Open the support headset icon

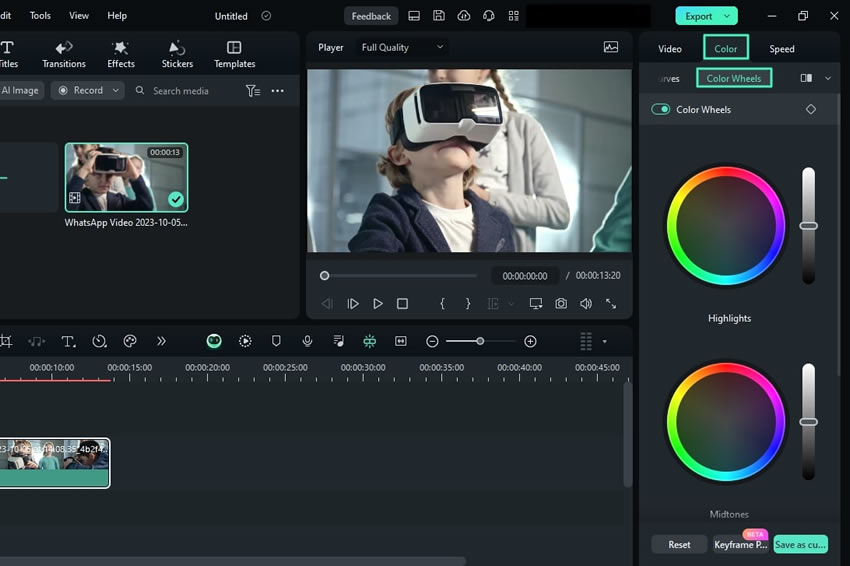pyautogui.click(x=488, y=16)
